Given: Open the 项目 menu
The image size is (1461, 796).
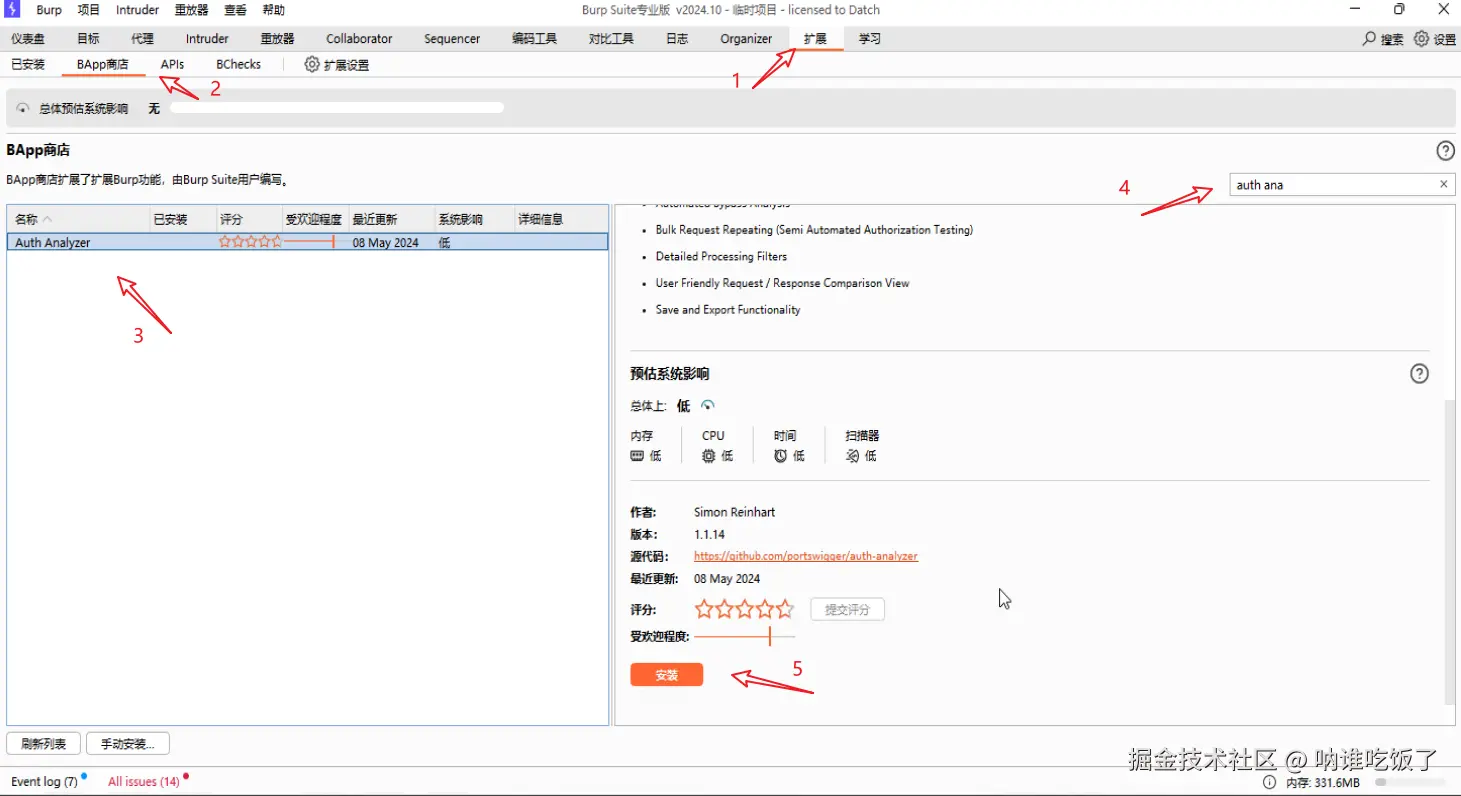Looking at the screenshot, I should pos(89,10).
